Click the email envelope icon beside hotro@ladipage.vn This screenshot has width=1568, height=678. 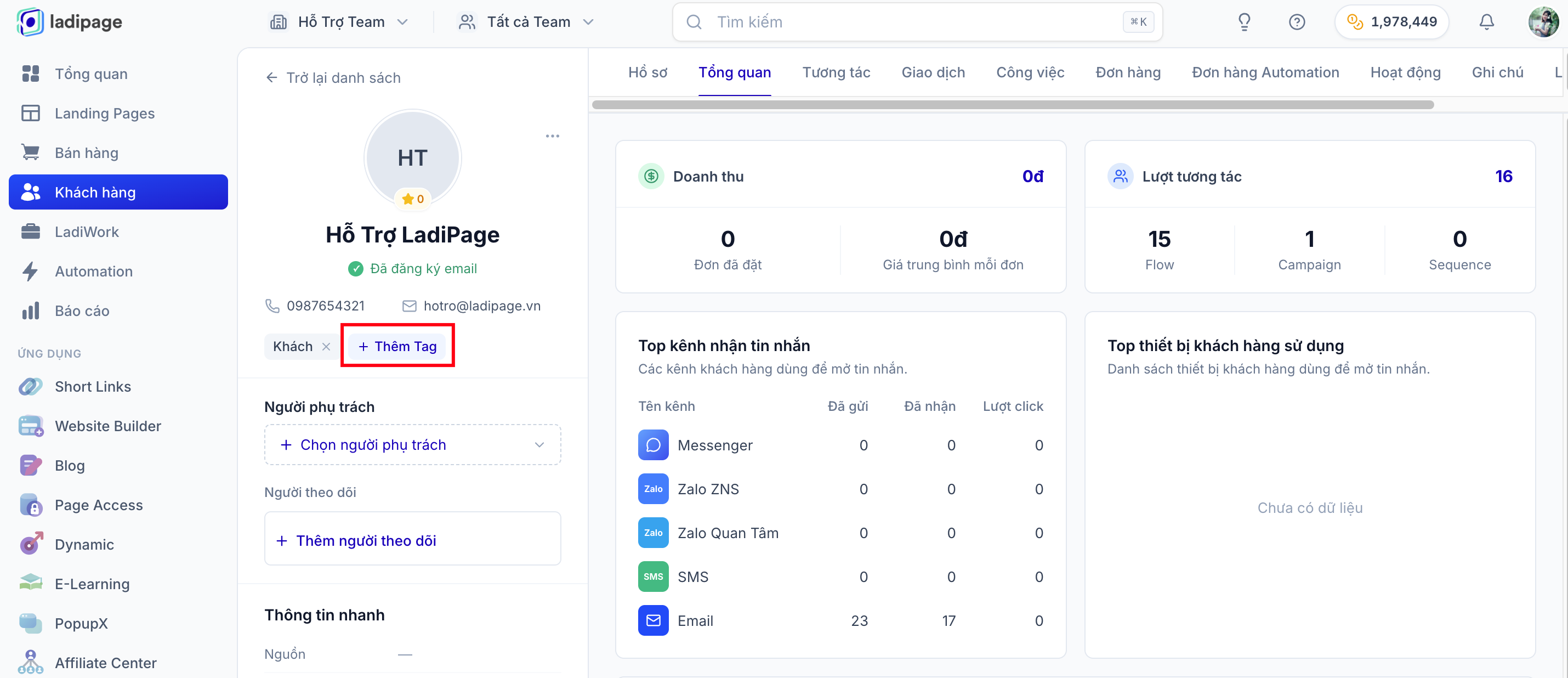point(409,306)
